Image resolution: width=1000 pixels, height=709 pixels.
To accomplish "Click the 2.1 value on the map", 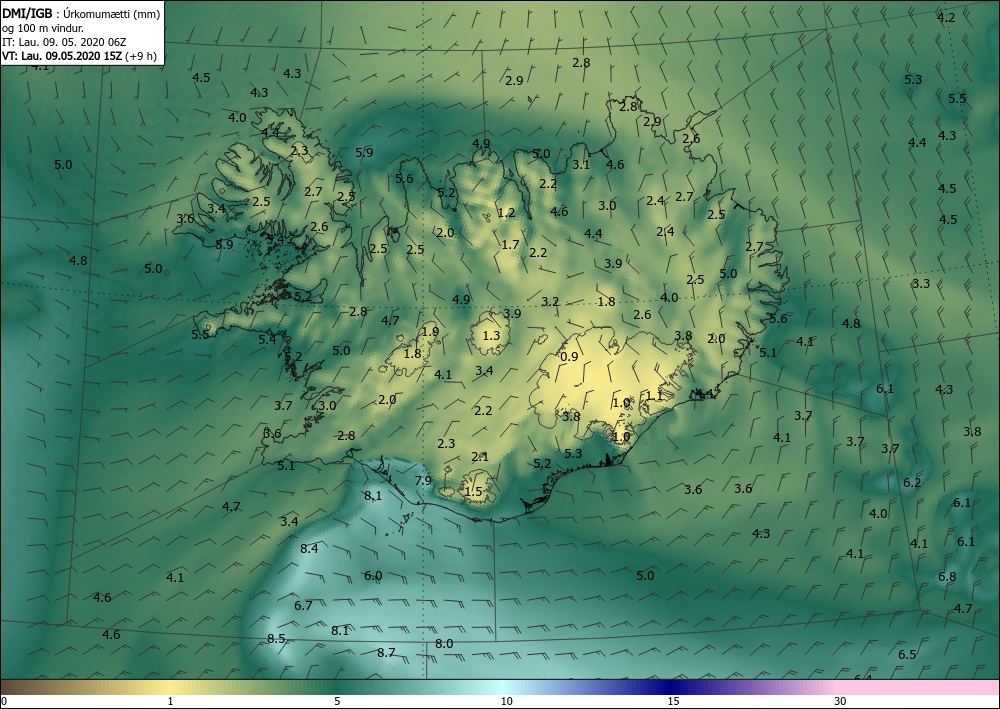I will [x=480, y=457].
